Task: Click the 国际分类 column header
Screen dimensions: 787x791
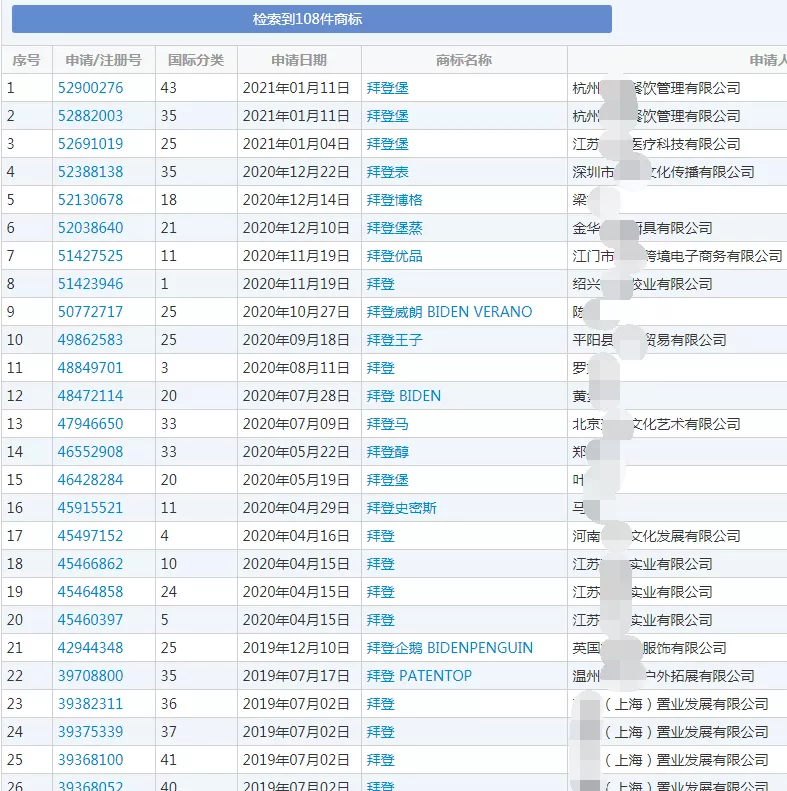Action: point(196,60)
